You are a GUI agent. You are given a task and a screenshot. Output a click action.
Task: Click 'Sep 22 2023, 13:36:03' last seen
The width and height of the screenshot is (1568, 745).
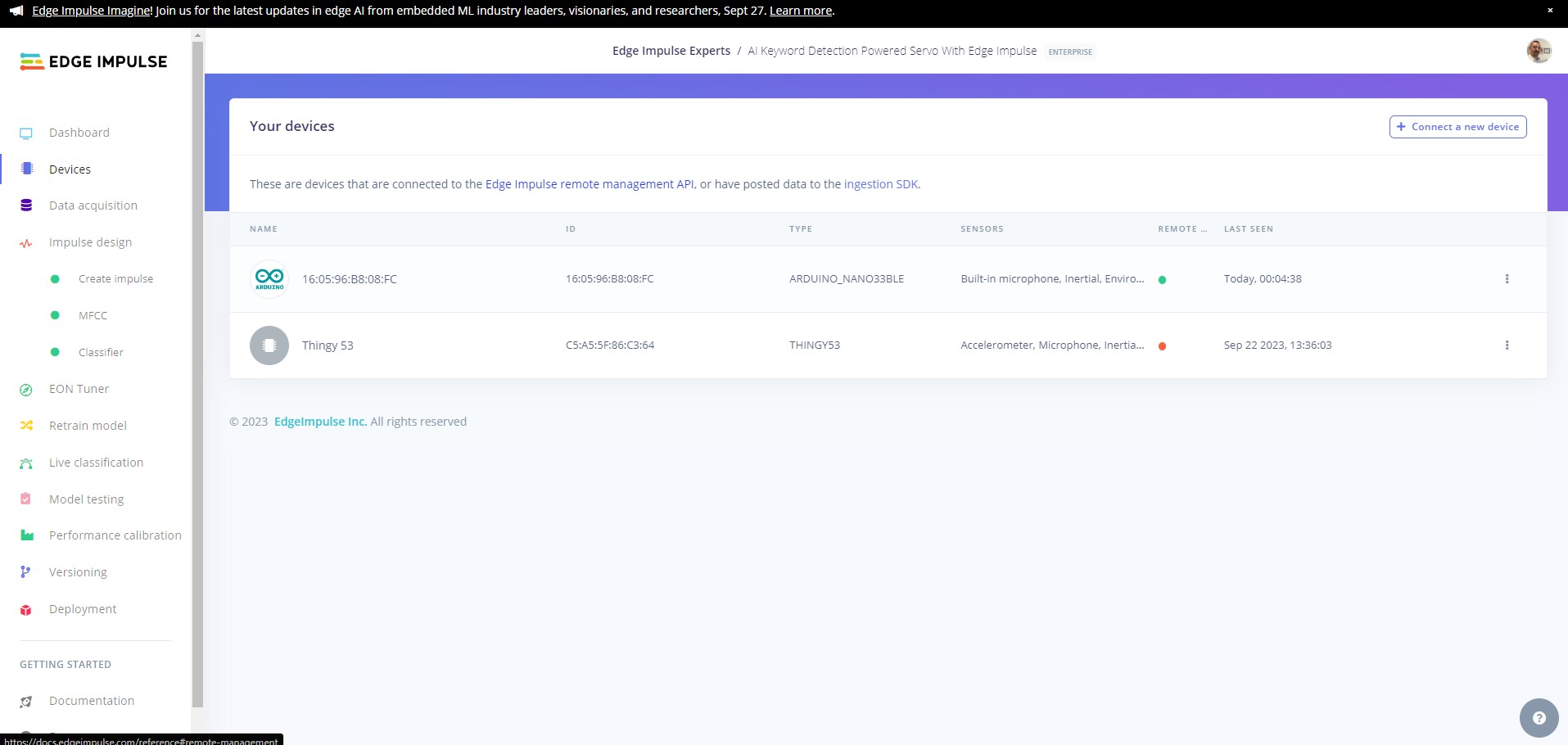(1277, 345)
